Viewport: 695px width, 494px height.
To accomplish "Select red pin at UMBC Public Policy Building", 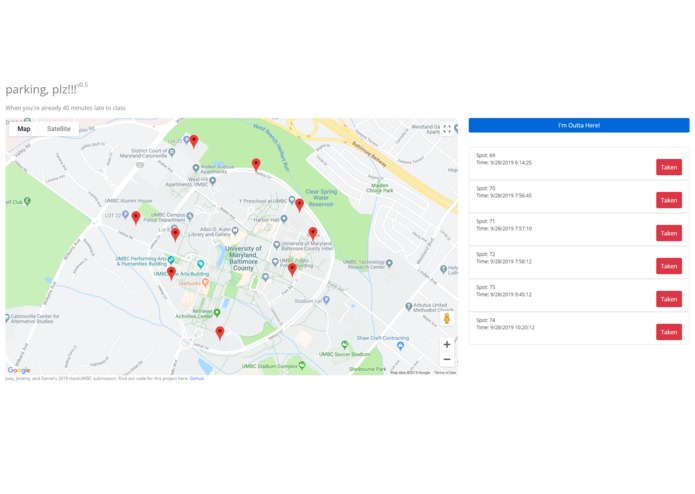I will click(292, 269).
